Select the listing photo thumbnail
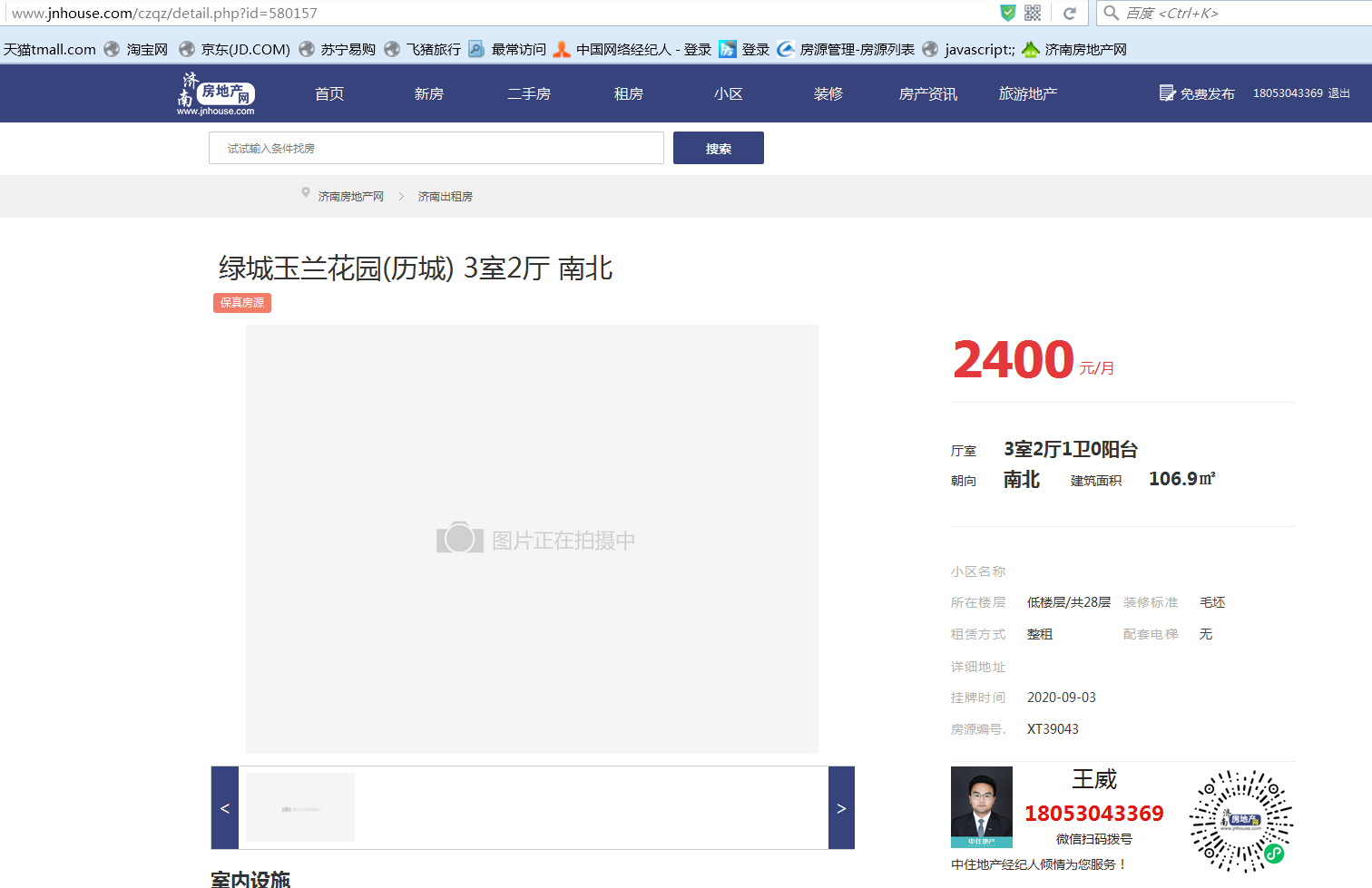Screen dimensions: 1372x888 click(300, 807)
